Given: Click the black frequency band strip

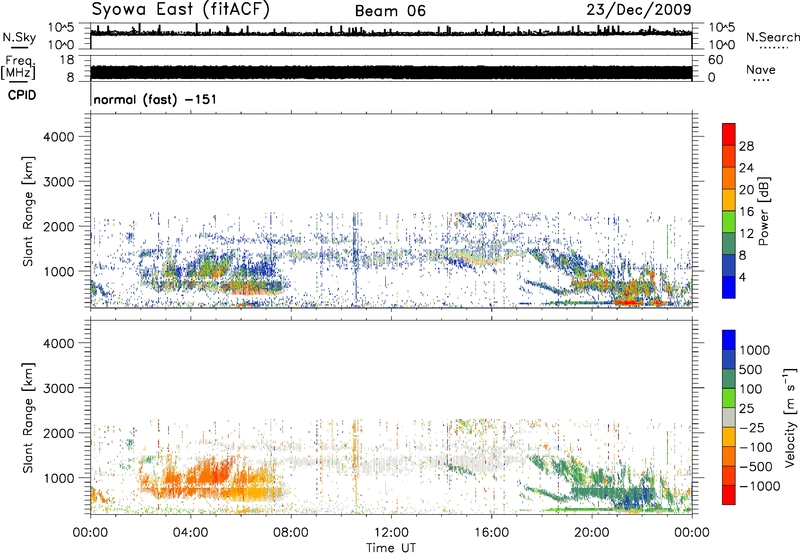Looking at the screenshot, I should tap(391, 72).
